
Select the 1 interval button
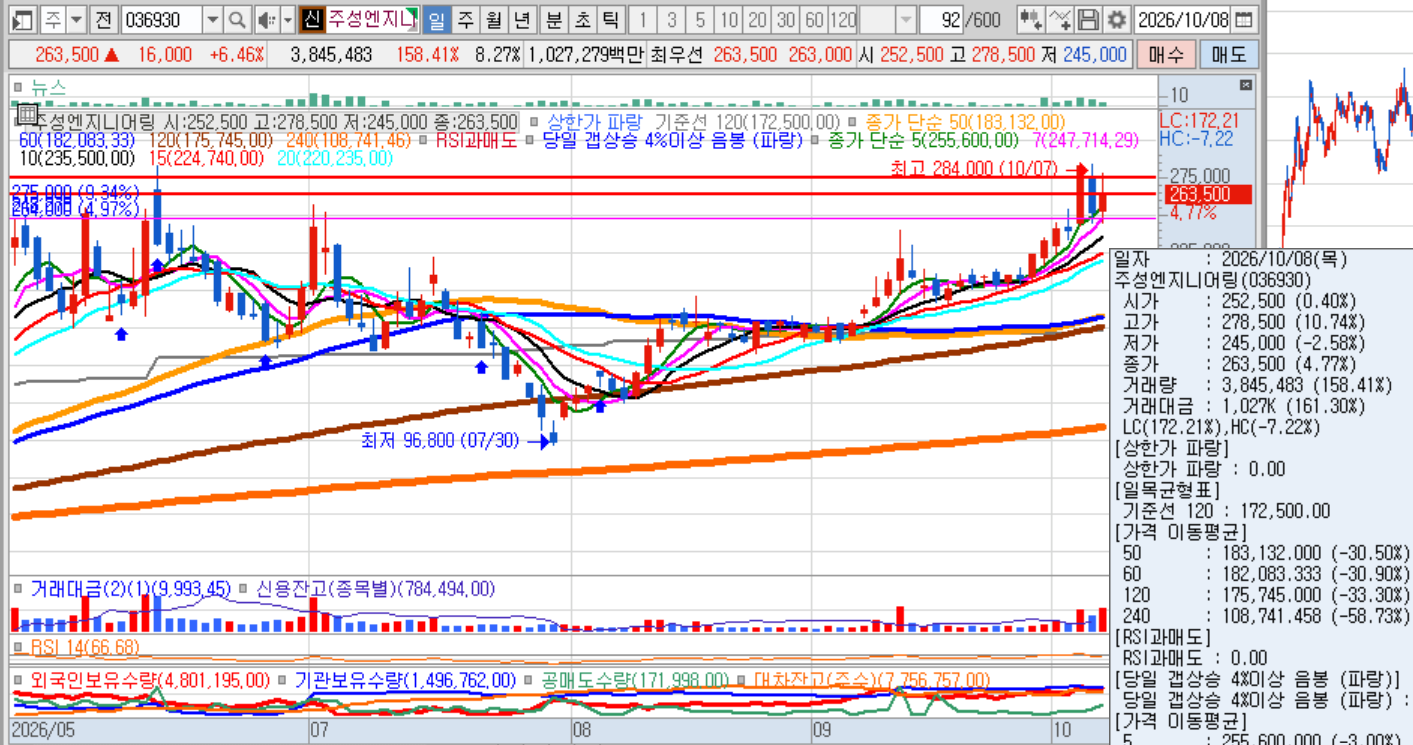coord(644,19)
